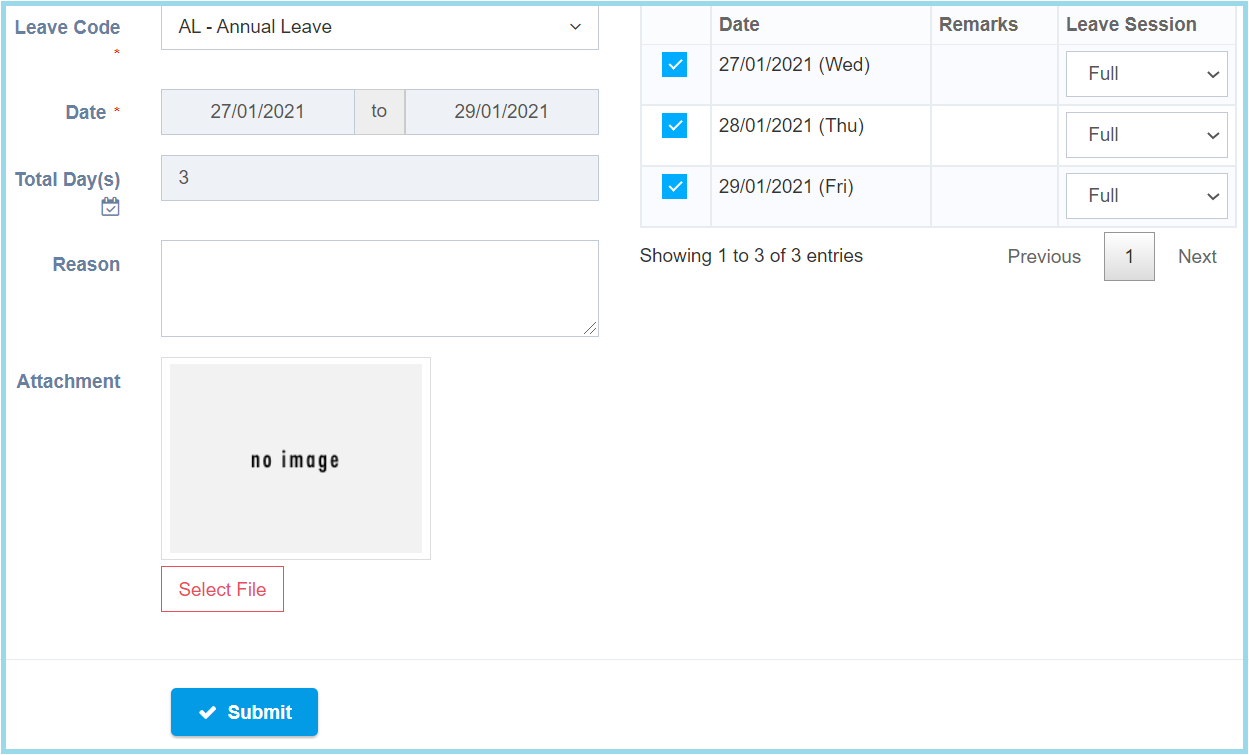1249x755 pixels.
Task: Select page 1 in pagination
Action: point(1129,257)
